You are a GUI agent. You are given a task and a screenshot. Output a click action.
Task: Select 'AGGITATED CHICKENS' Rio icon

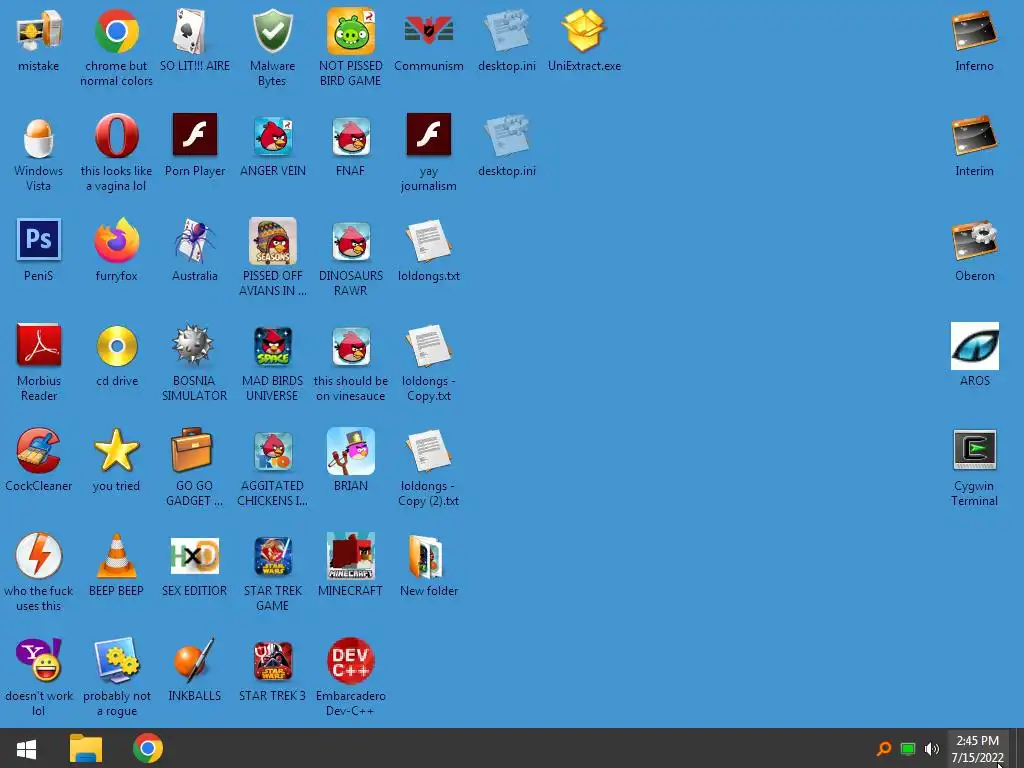[272, 451]
